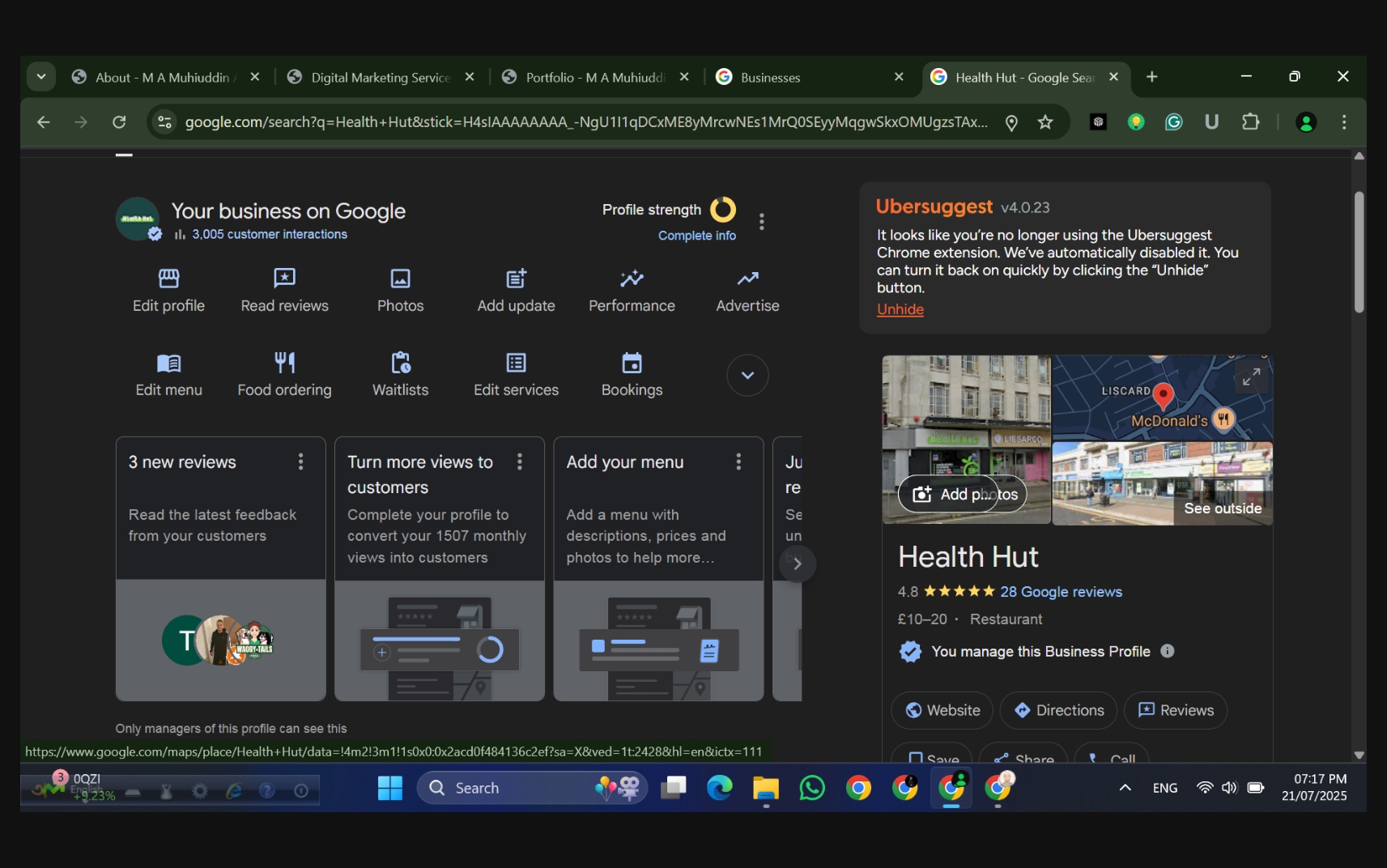This screenshot has width=1387, height=868.
Task: Open Grammarly extension icon
Action: pyautogui.click(x=1173, y=122)
